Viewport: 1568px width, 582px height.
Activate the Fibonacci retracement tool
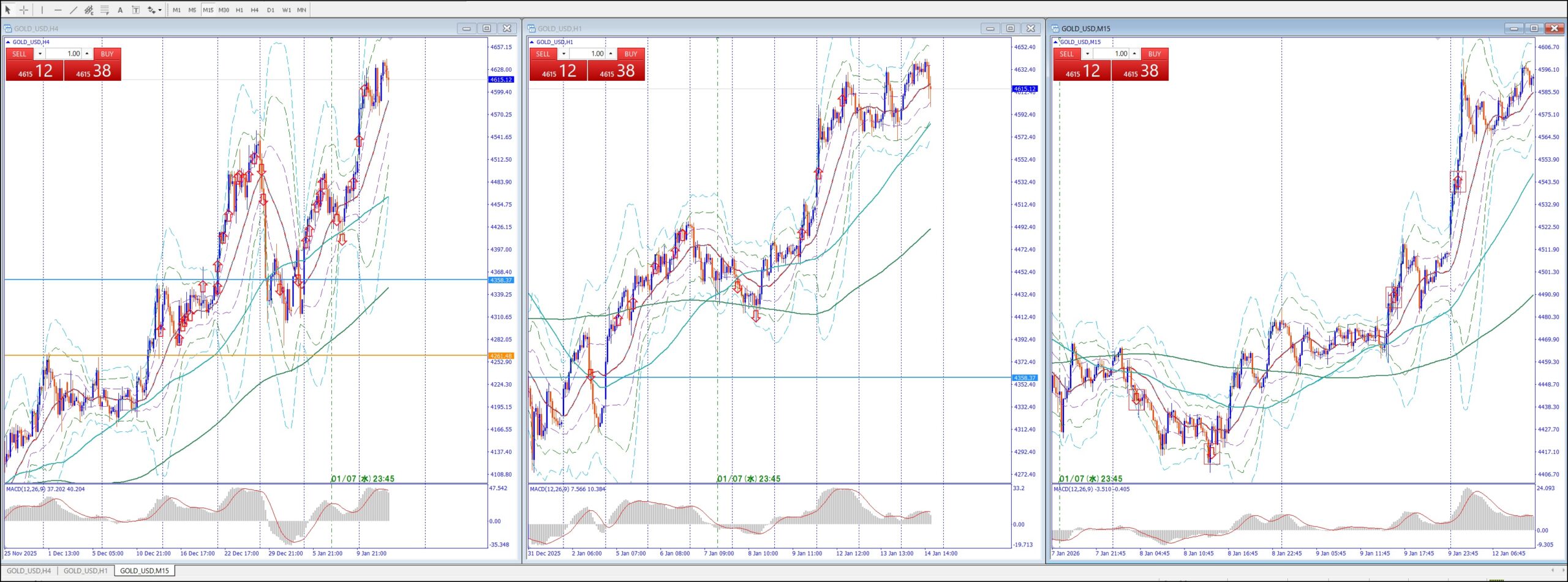click(105, 10)
